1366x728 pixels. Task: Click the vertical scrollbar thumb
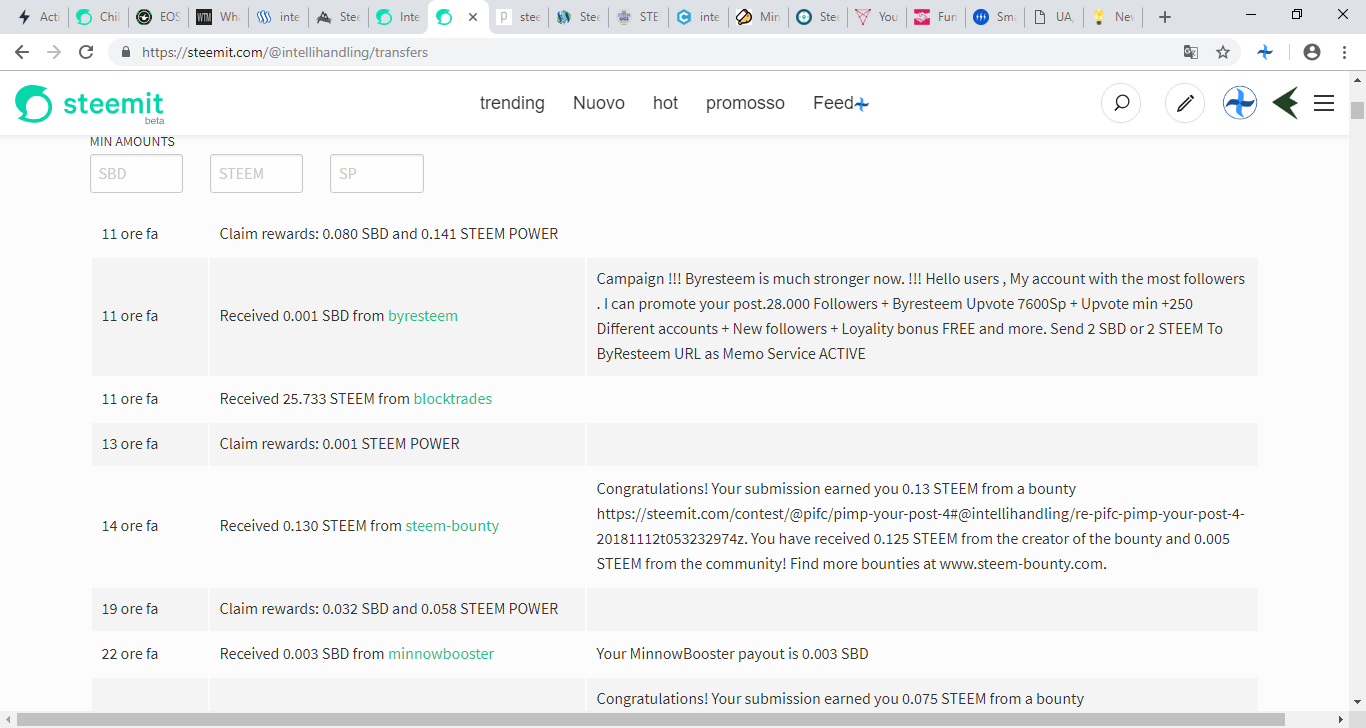1357,110
